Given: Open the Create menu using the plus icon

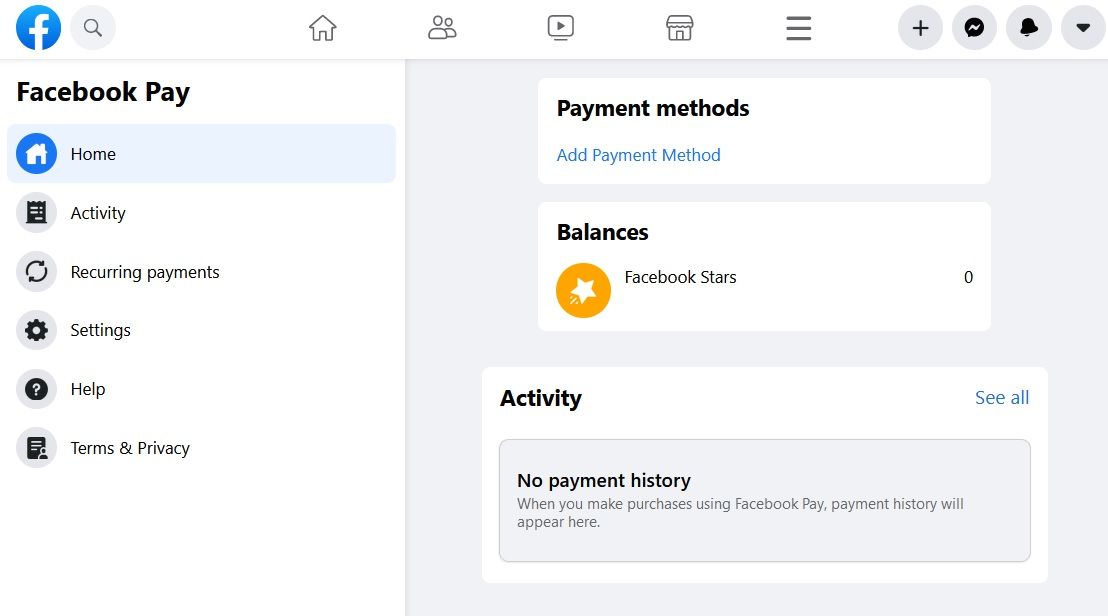Looking at the screenshot, I should (x=920, y=27).
